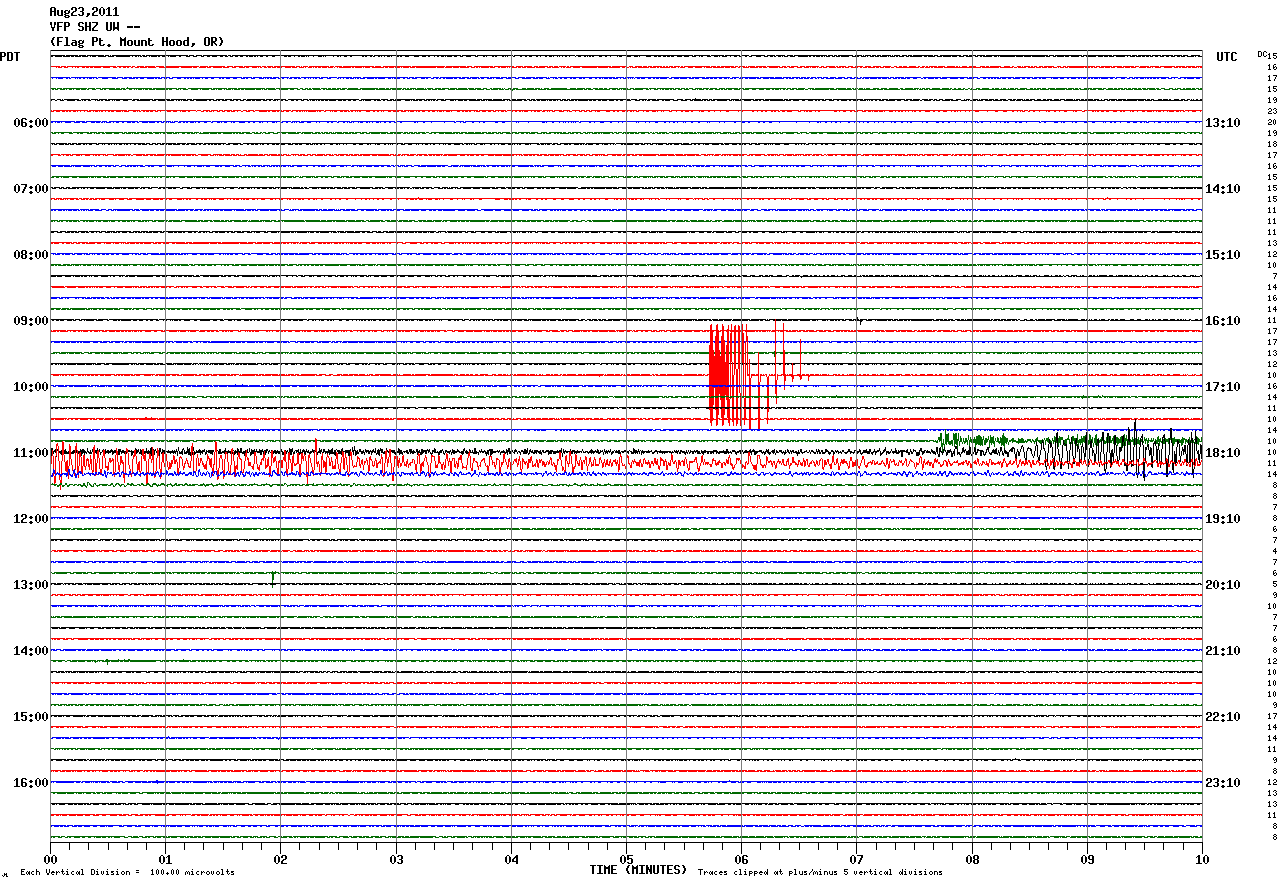Click the 11:00 PDT time marker

point(31,453)
